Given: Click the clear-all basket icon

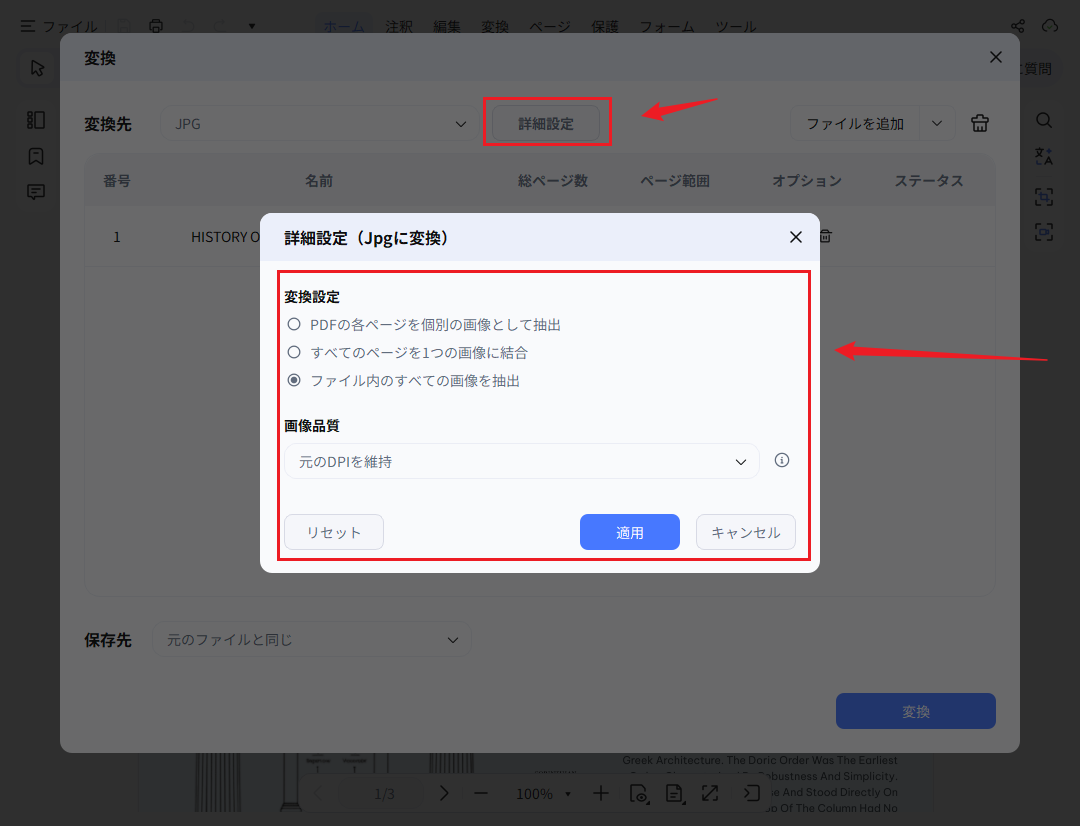Looking at the screenshot, I should [979, 123].
